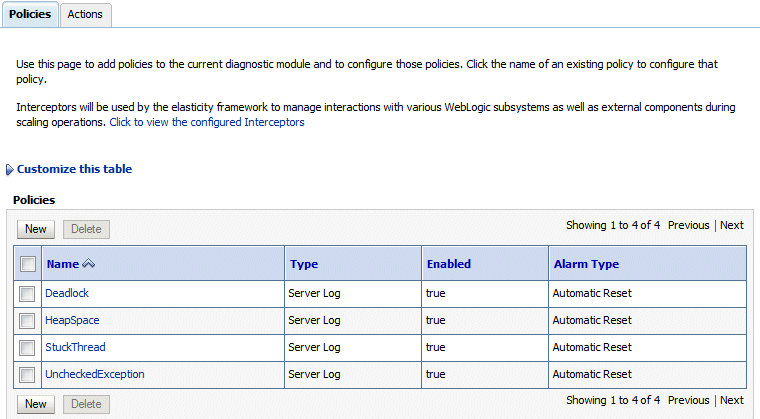Image resolution: width=760 pixels, height=419 pixels.
Task: Open the UncheckedException policy
Action: 95,375
